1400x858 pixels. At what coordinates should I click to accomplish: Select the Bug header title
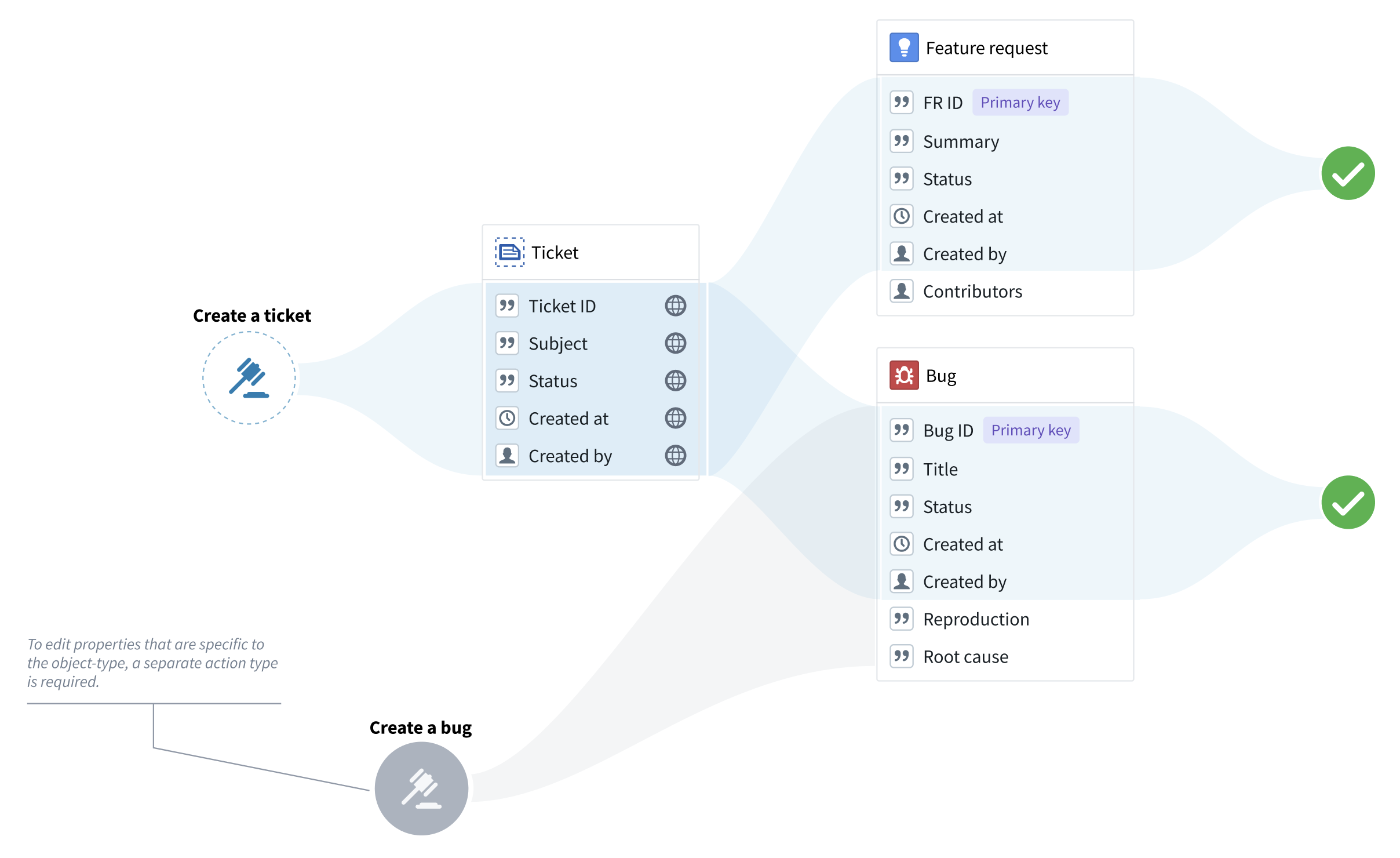[x=941, y=376]
